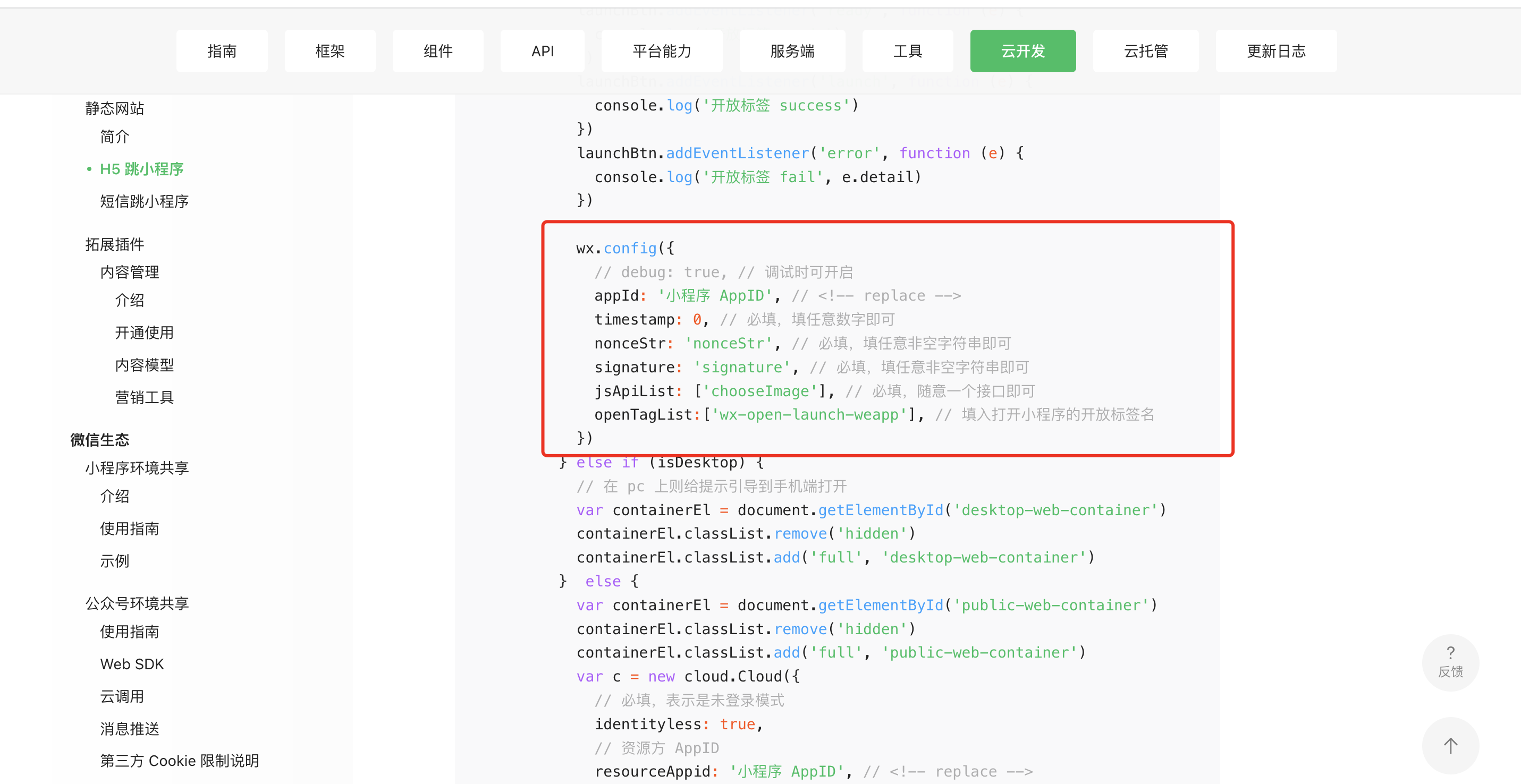Image resolution: width=1521 pixels, height=784 pixels.
Task: Select the 组件 tab
Action: [437, 52]
